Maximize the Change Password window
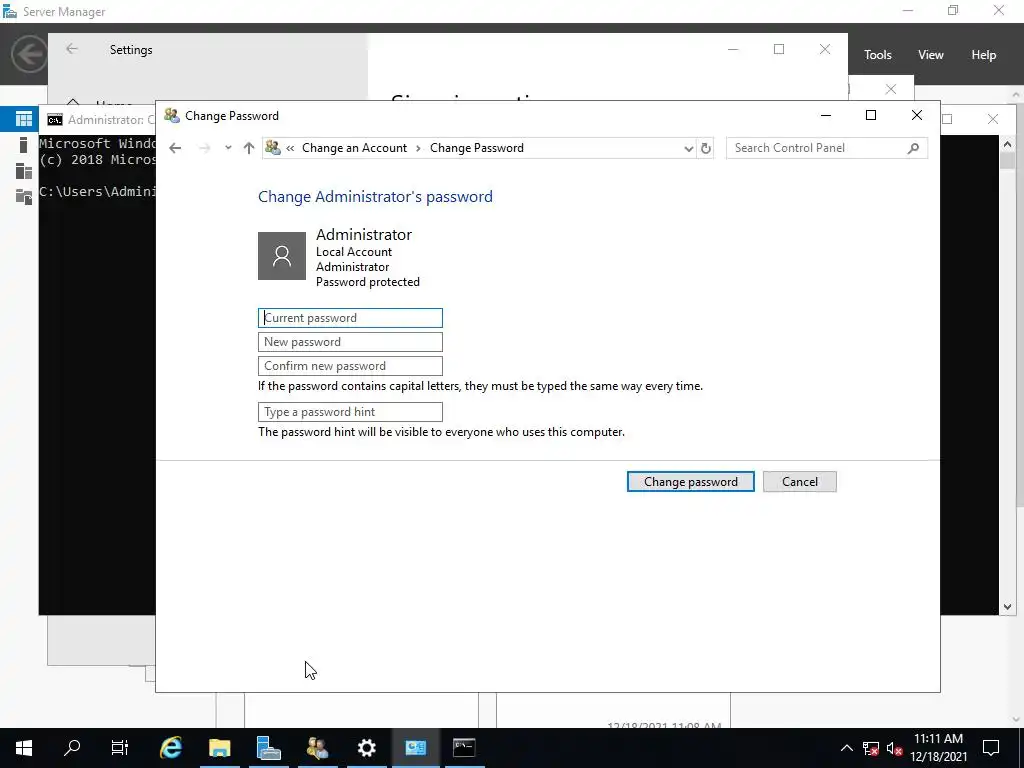 (871, 116)
